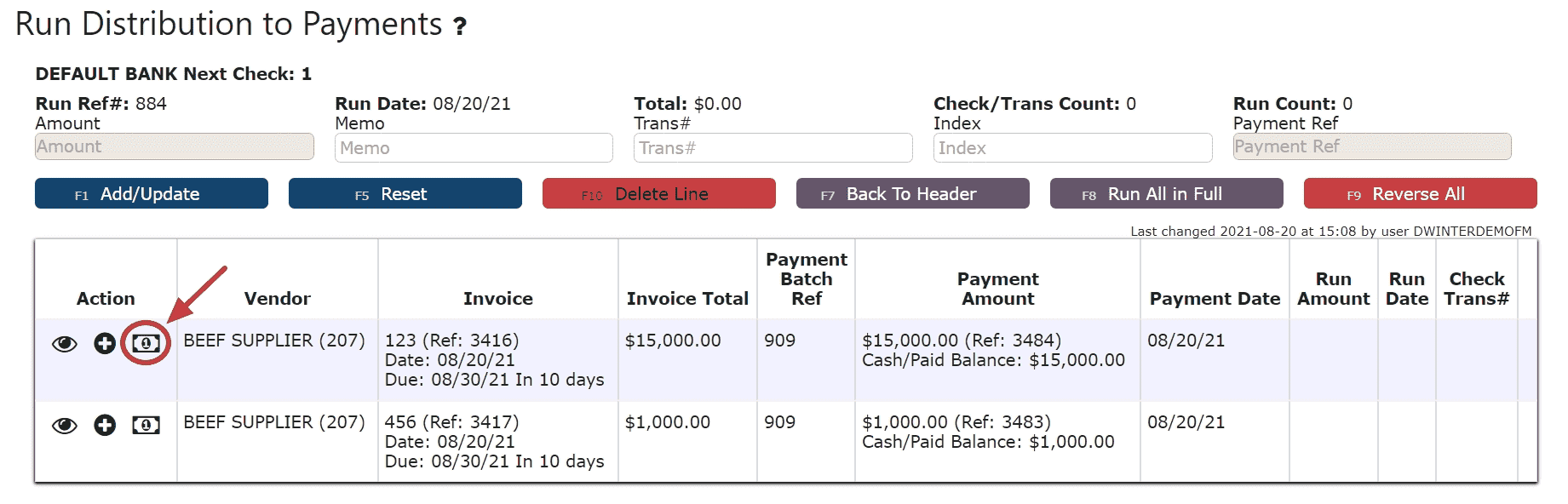Focus the Memo input field
The width and height of the screenshot is (1568, 504).
pyautogui.click(x=474, y=148)
